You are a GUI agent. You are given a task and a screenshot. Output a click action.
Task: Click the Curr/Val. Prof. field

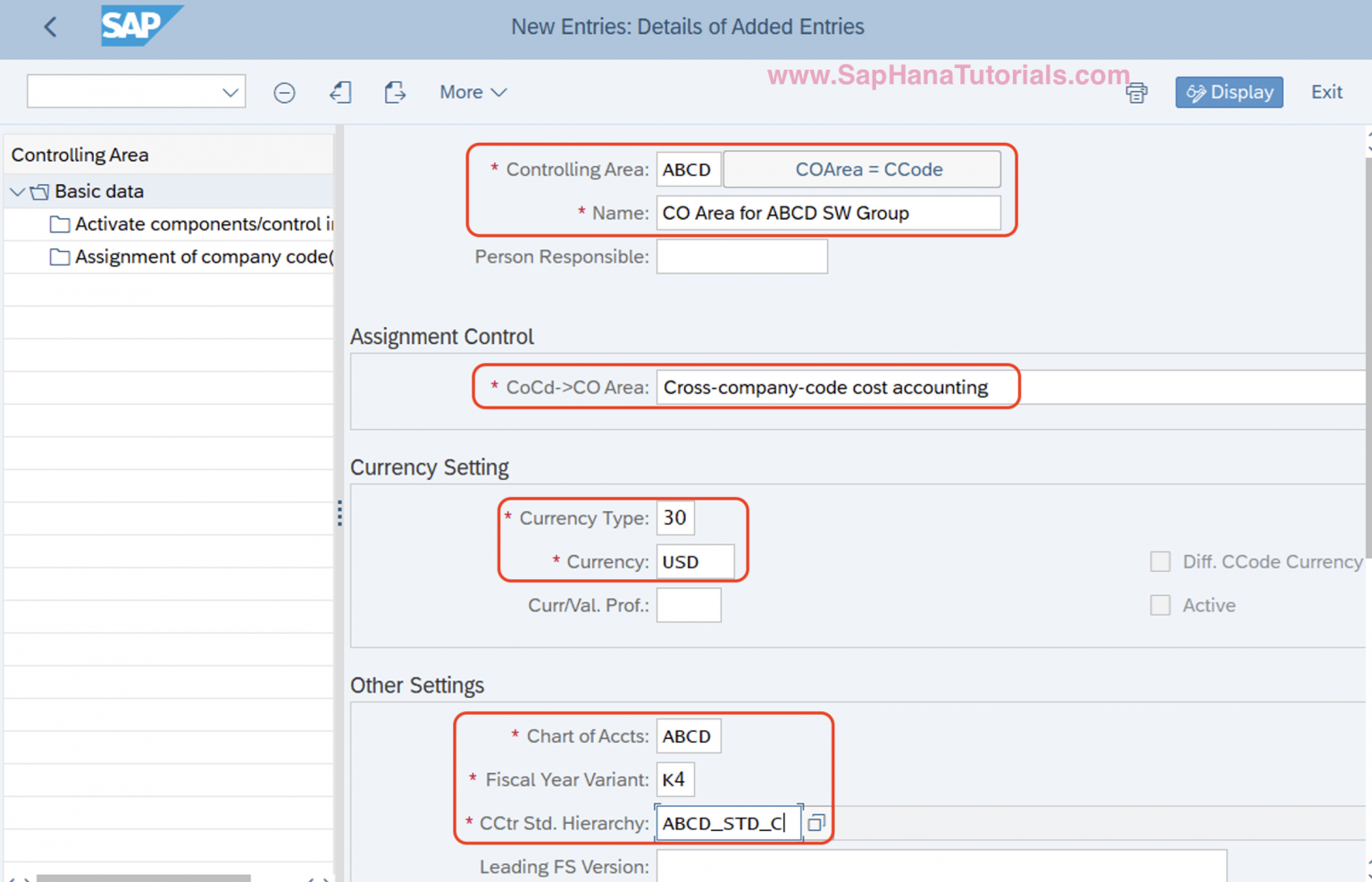689,605
